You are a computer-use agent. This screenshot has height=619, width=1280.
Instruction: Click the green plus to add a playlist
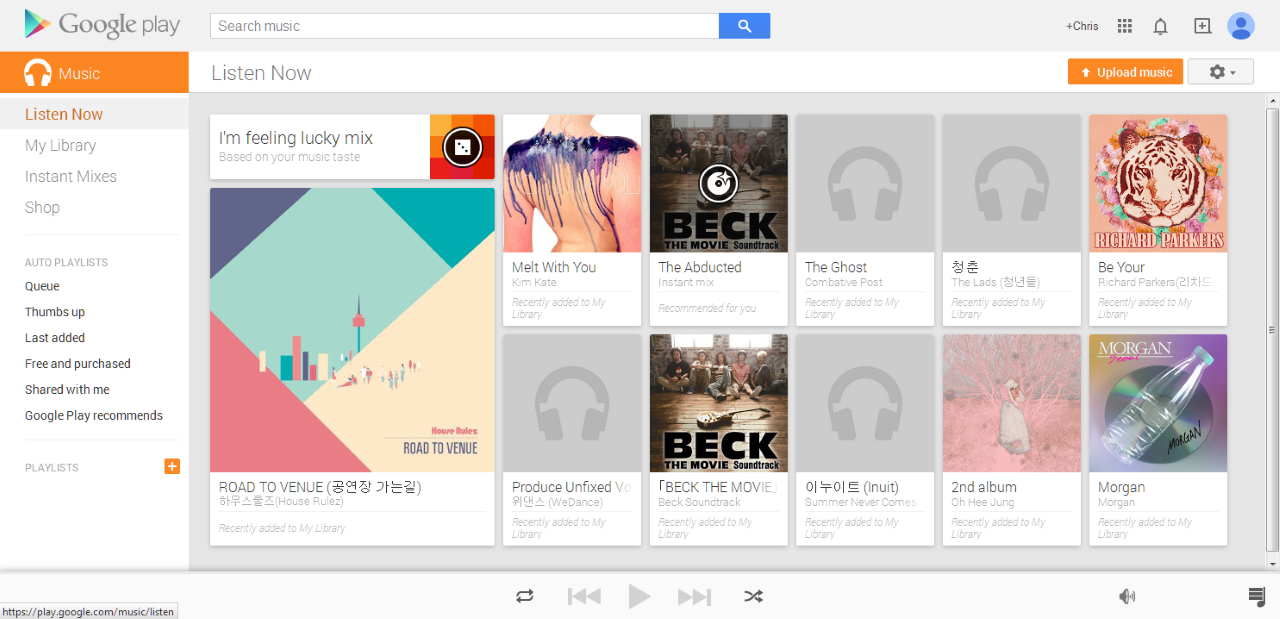[x=171, y=466]
